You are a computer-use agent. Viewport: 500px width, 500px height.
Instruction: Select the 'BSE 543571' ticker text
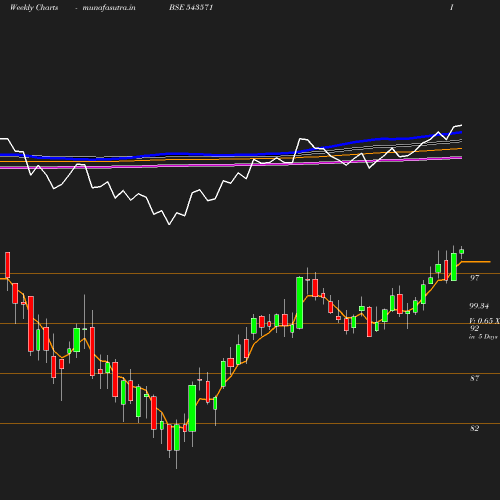coord(191,8)
